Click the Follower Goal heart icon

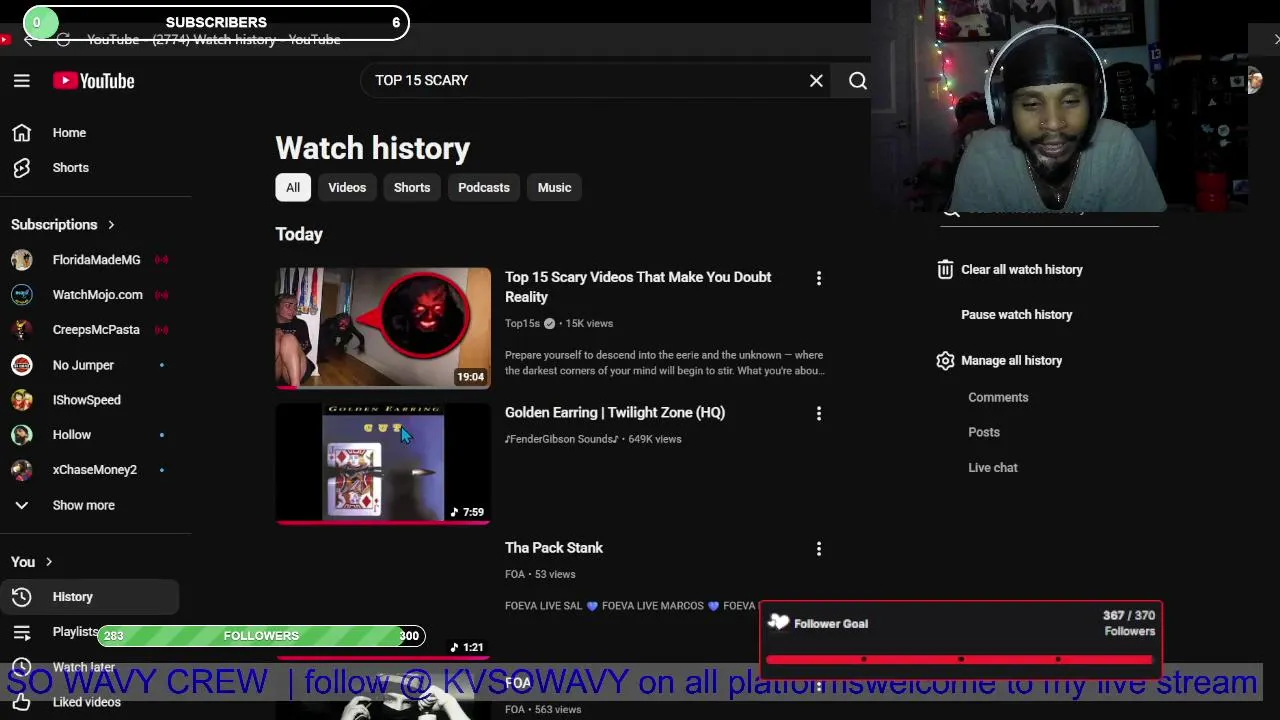click(778, 623)
